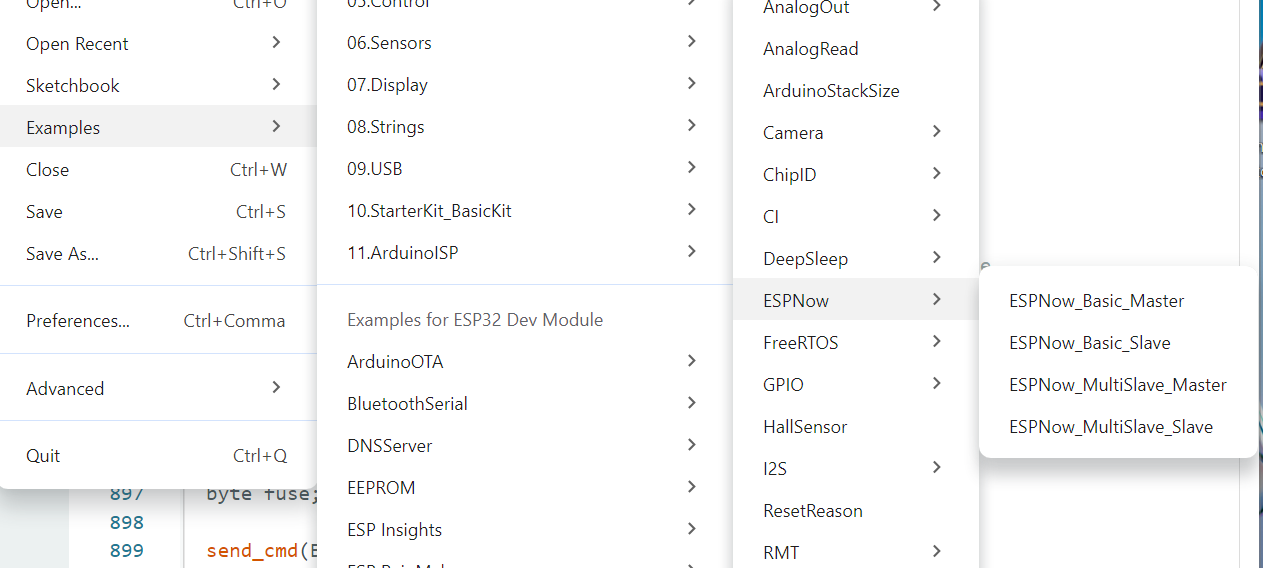Select ESPNow_MultiSlave_Master example sketch
This screenshot has height=568, width=1263.
click(x=1117, y=385)
